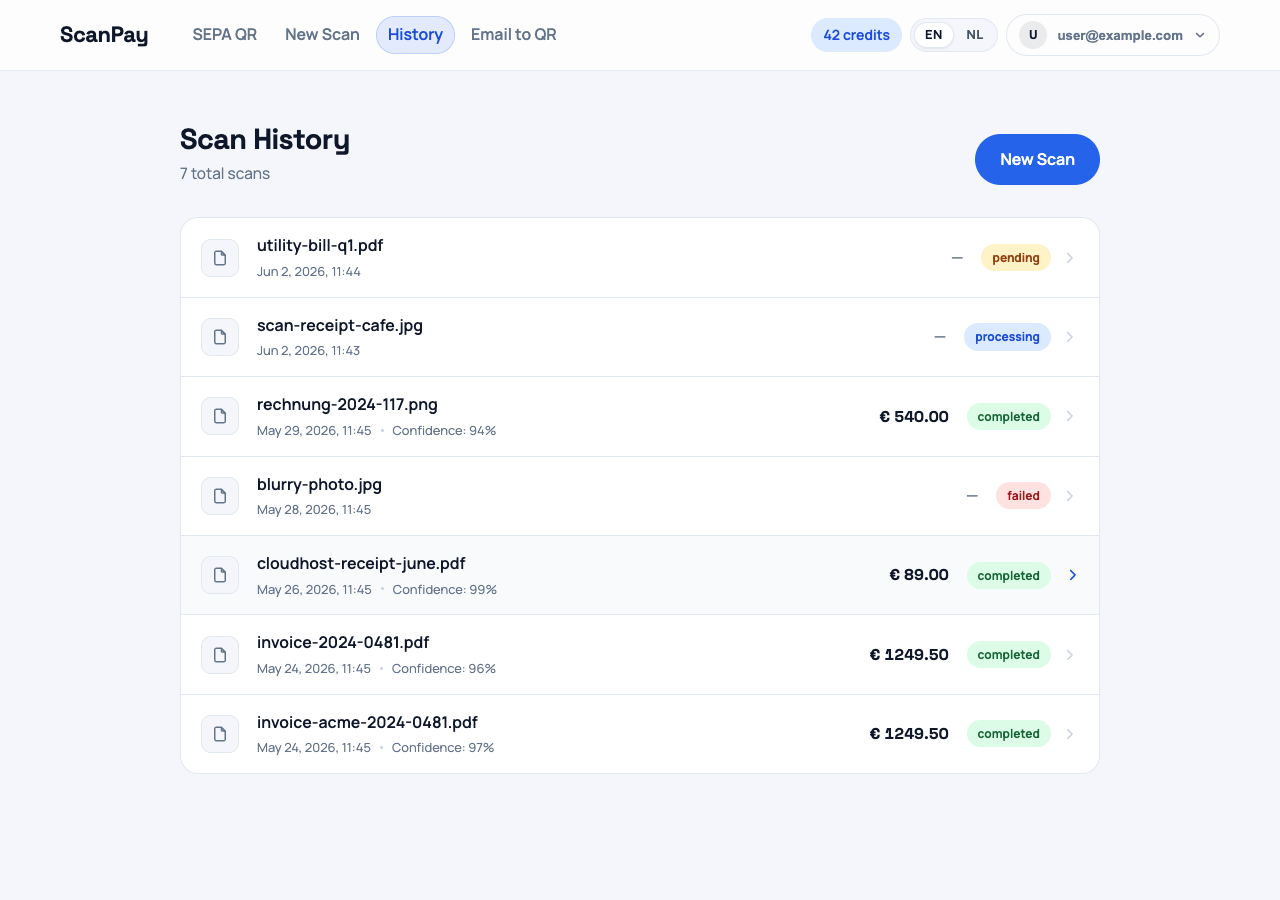Click the processing status badge
This screenshot has width=1280, height=900.
click(x=1007, y=337)
